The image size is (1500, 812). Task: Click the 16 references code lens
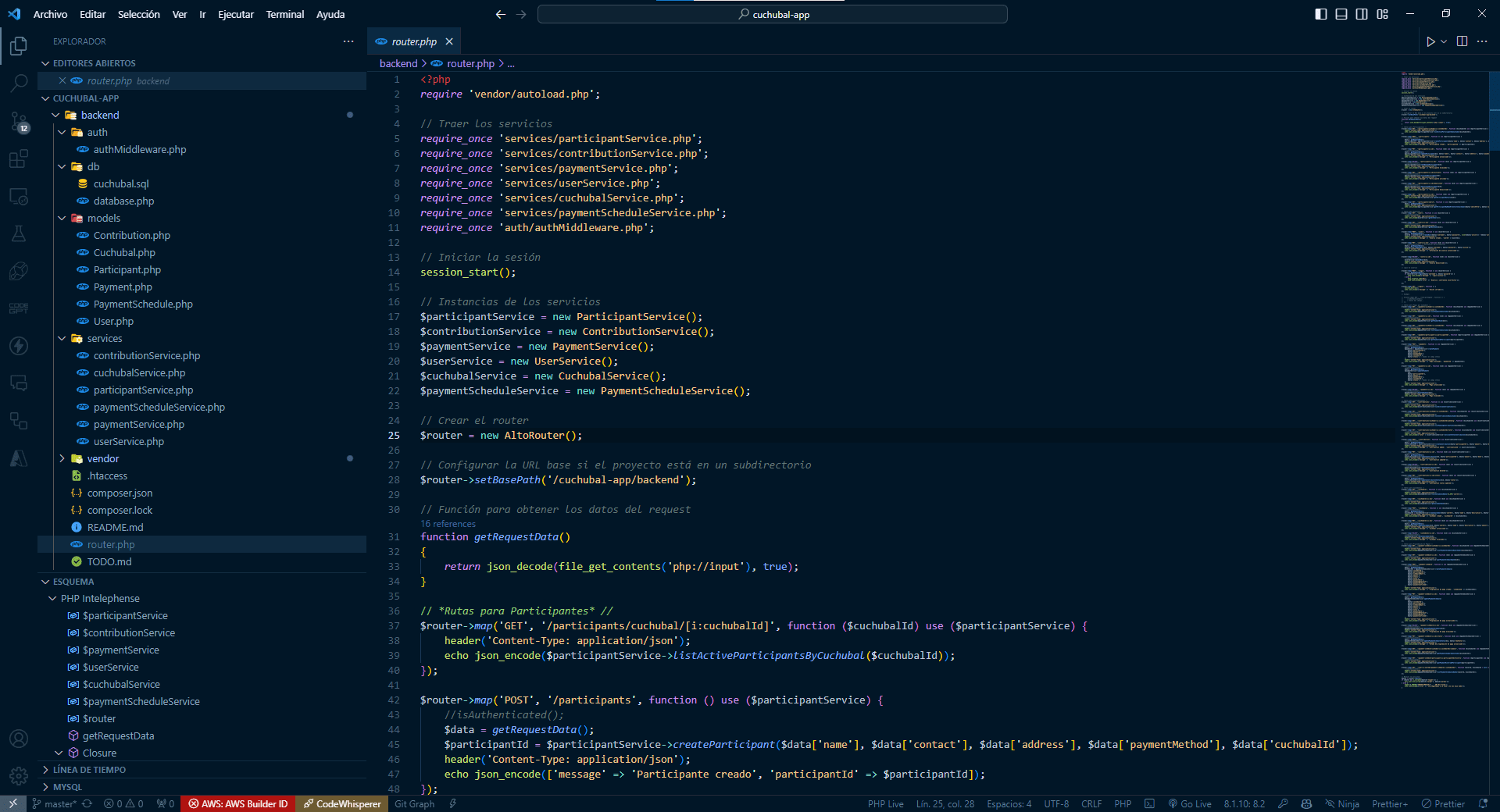[x=448, y=524]
